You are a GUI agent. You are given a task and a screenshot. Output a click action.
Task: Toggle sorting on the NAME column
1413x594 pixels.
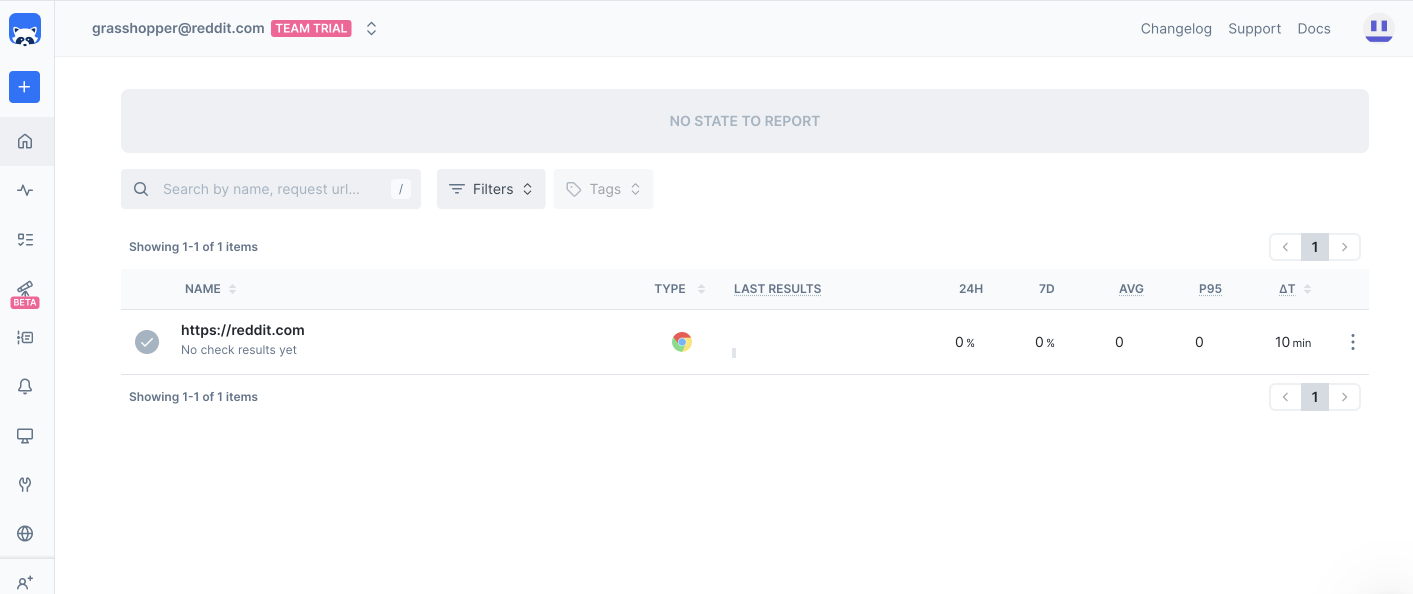[x=232, y=288]
